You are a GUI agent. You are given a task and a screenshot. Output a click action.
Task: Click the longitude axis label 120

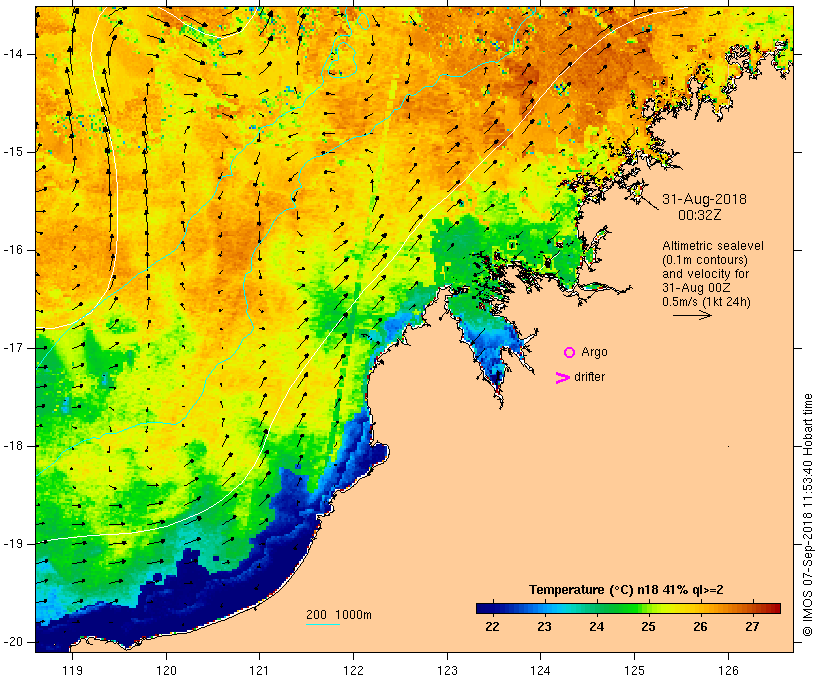pos(166,670)
